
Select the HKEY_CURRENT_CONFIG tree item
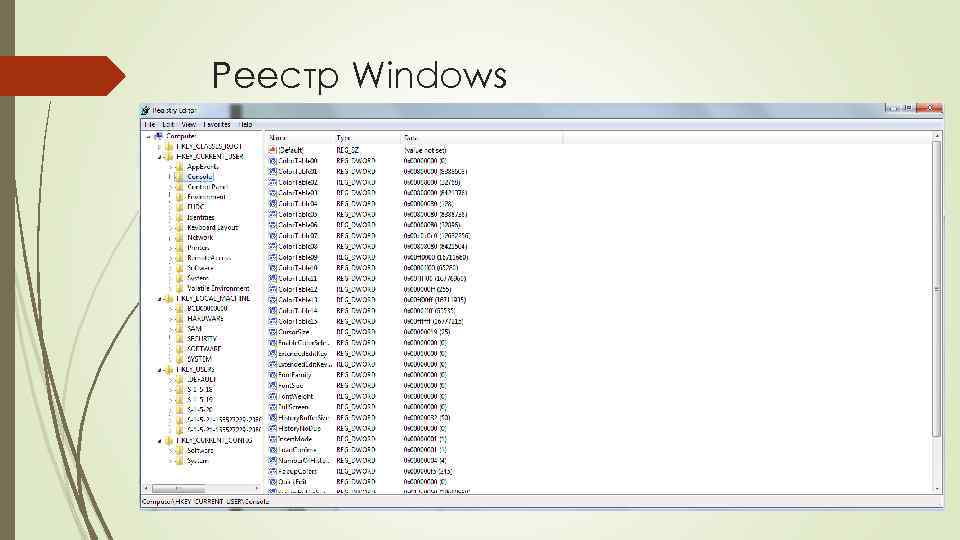coord(214,441)
